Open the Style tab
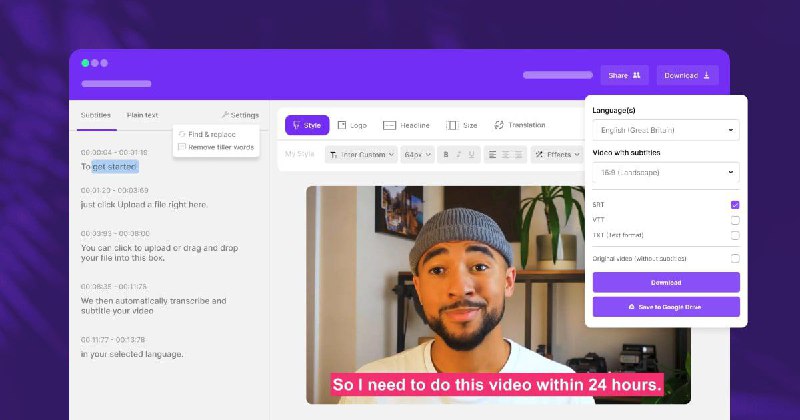This screenshot has height=420, width=800. (x=307, y=125)
